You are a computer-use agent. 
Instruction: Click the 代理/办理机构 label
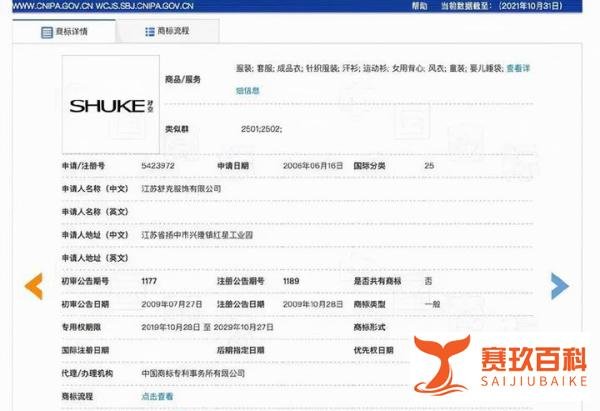click(87, 373)
